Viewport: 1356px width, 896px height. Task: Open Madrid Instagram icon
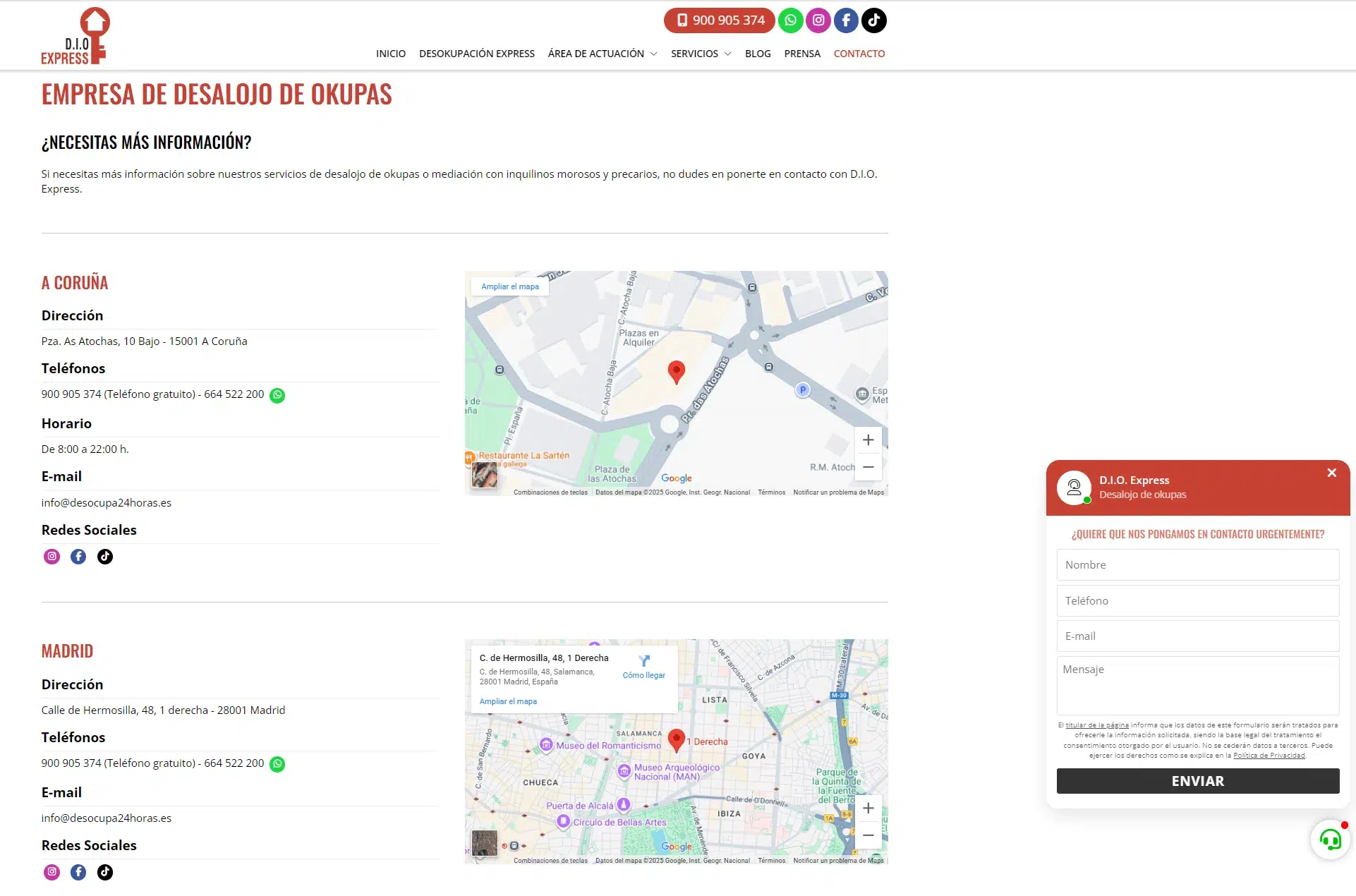coord(52,872)
